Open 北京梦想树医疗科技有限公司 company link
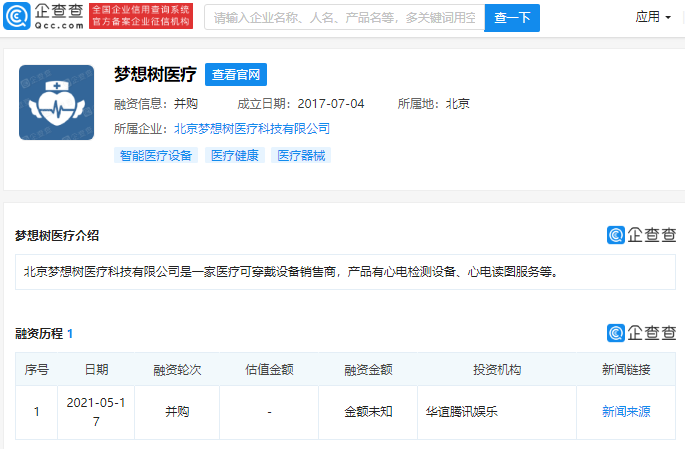Screen dimensions: 685x449 pyautogui.click(x=251, y=129)
